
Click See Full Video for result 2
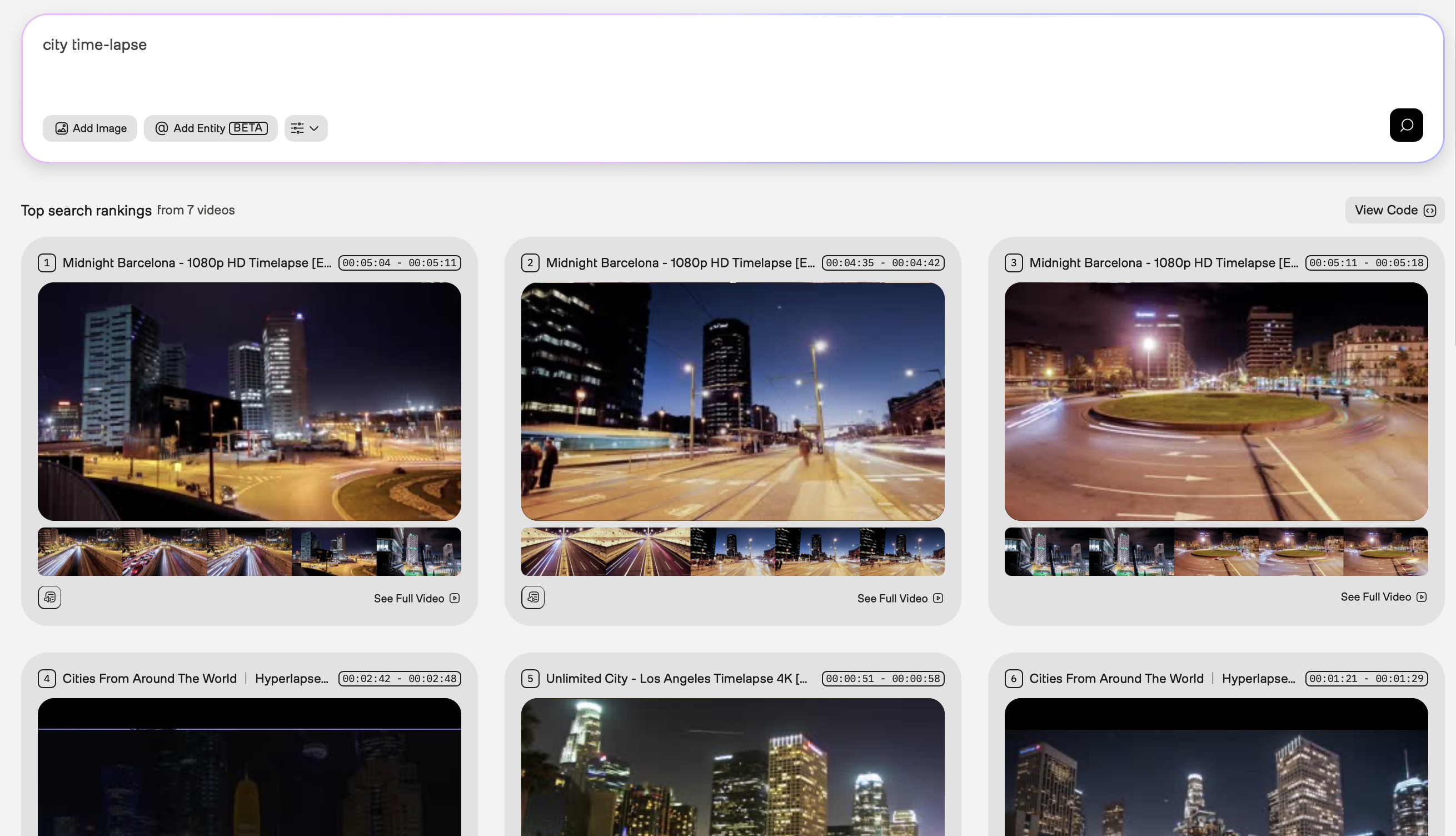point(899,598)
